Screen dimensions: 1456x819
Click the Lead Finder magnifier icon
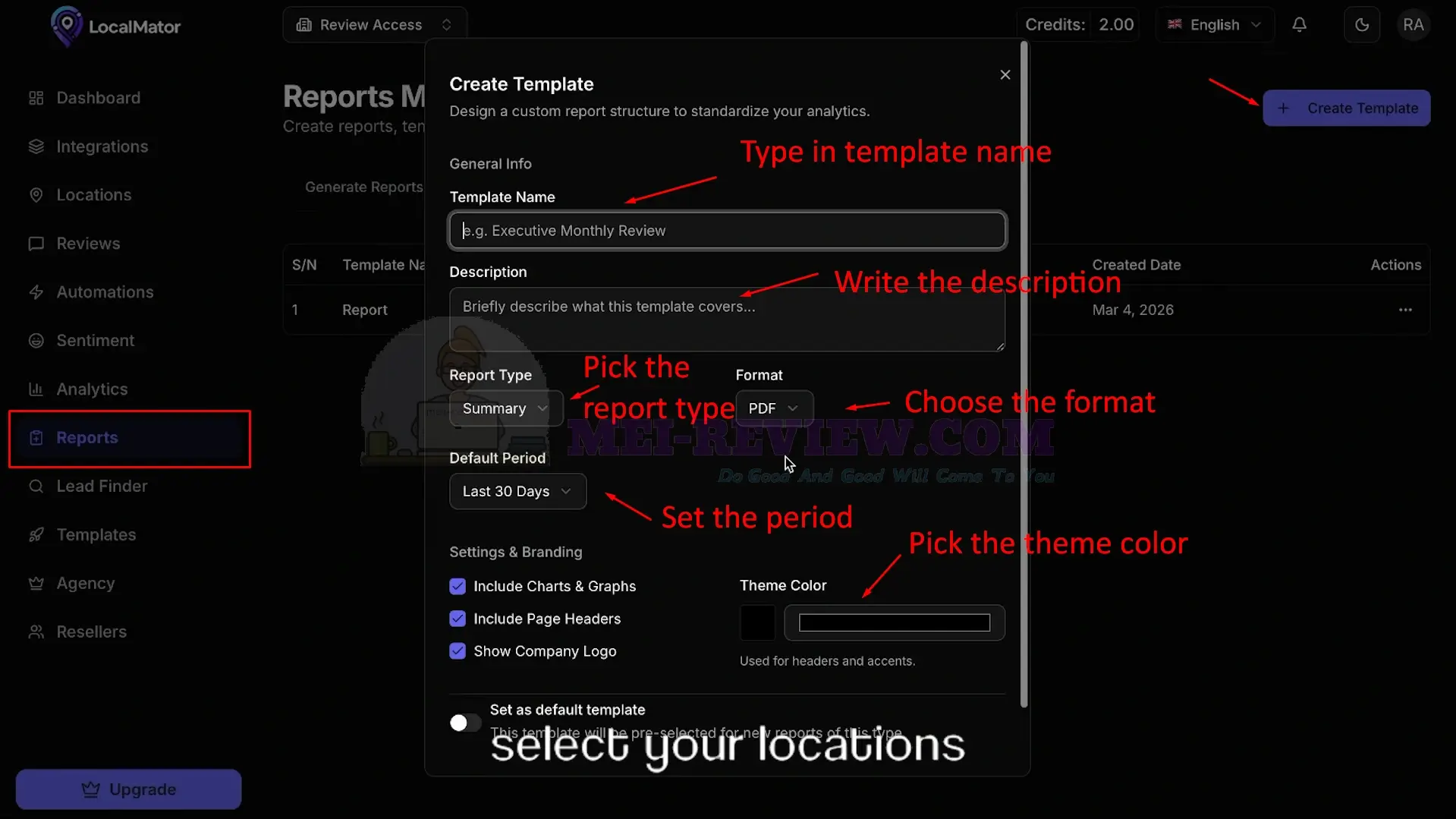(36, 487)
